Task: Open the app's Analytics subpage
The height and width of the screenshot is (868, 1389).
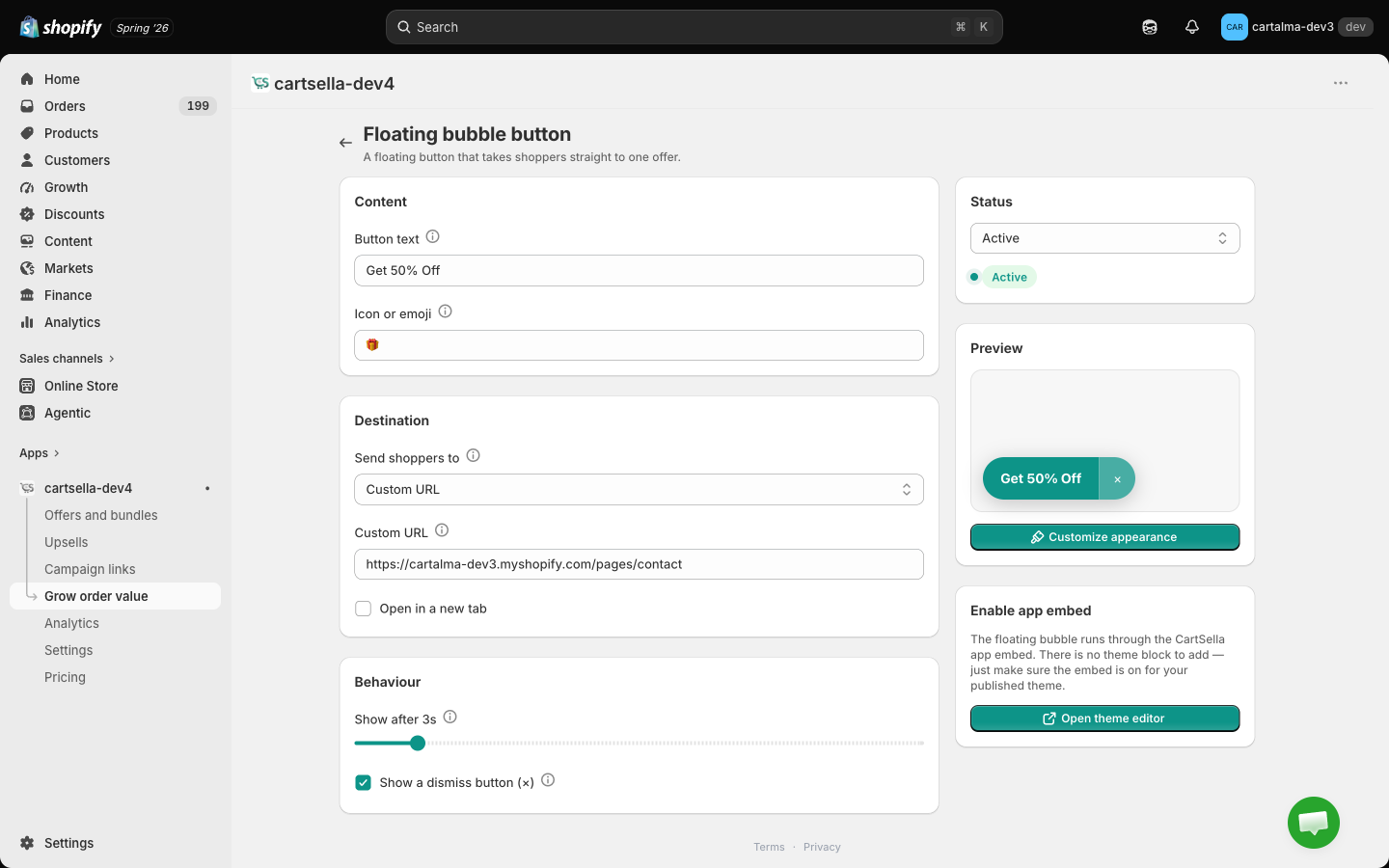Action: (72, 623)
